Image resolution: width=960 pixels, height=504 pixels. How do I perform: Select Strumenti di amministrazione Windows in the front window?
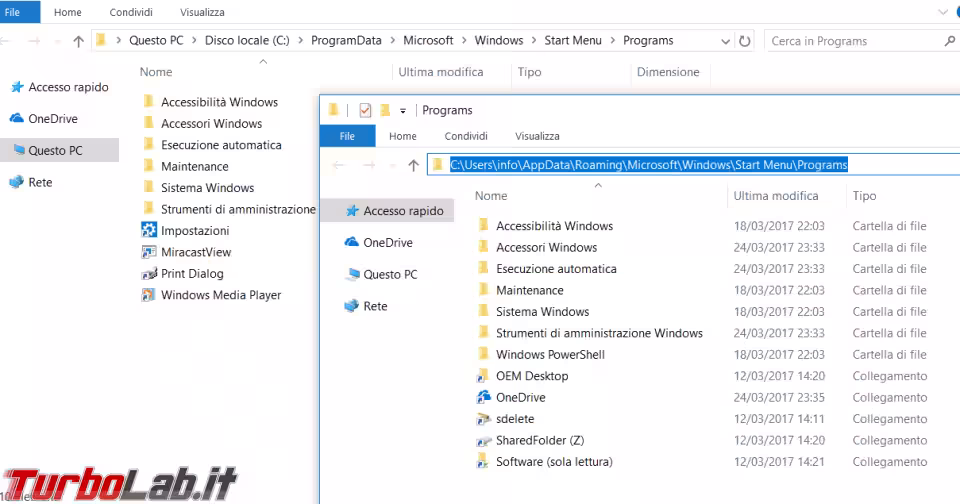[599, 333]
